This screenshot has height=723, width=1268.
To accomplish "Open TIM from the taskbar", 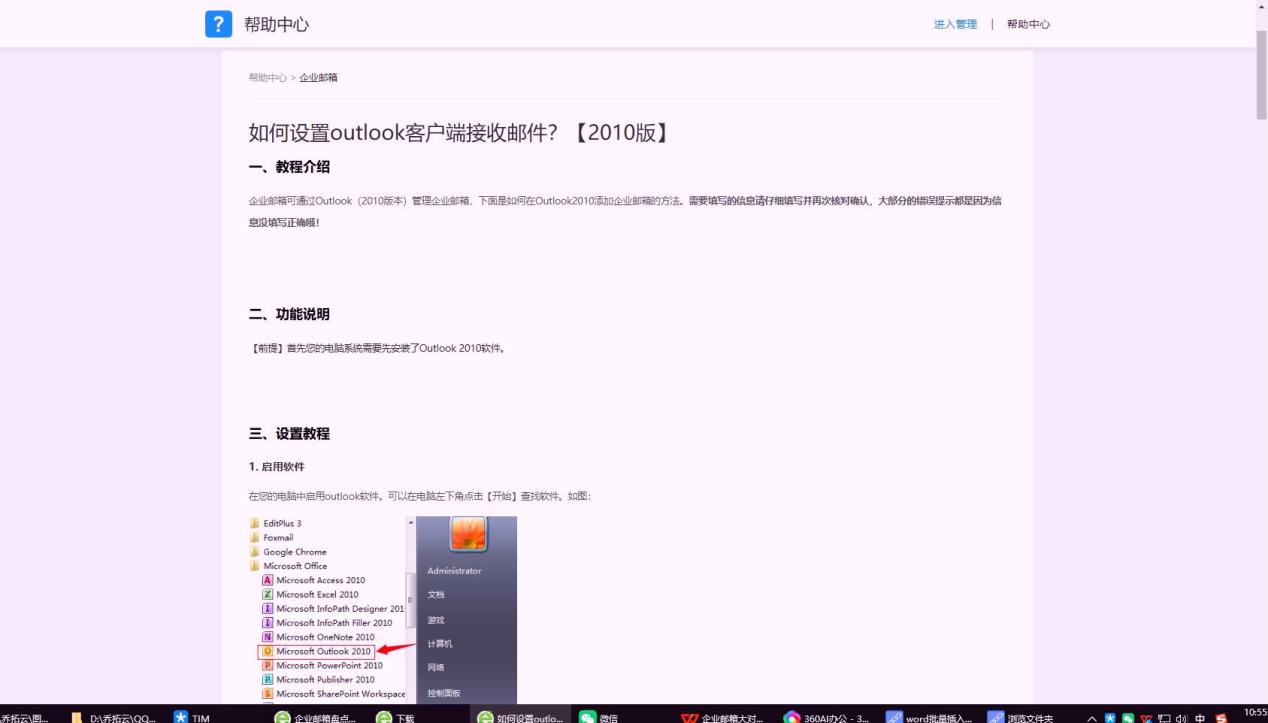I will (194, 717).
